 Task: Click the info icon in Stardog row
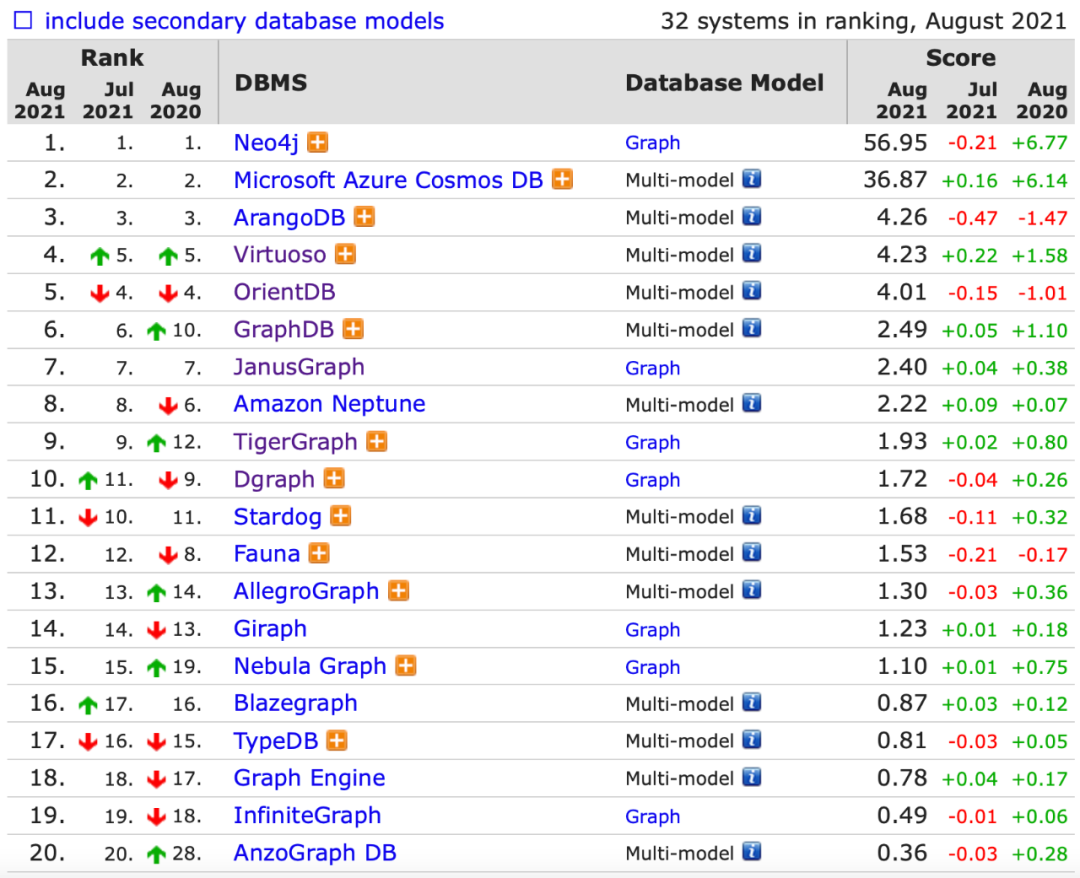751,515
